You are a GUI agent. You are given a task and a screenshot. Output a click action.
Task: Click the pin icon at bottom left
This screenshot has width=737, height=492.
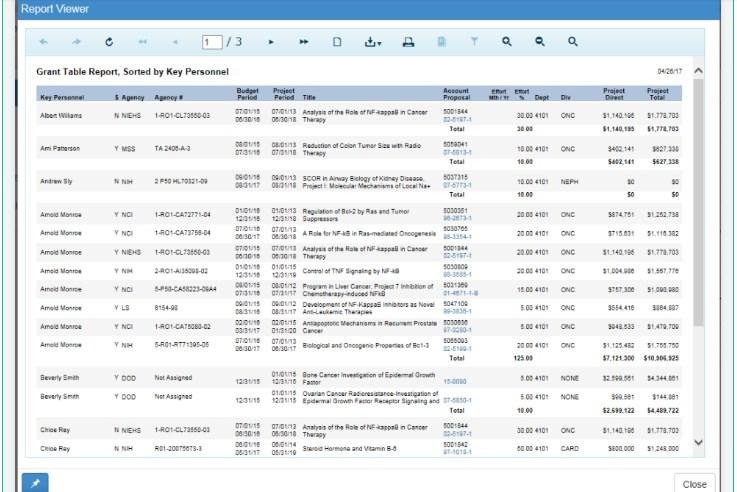click(35, 482)
